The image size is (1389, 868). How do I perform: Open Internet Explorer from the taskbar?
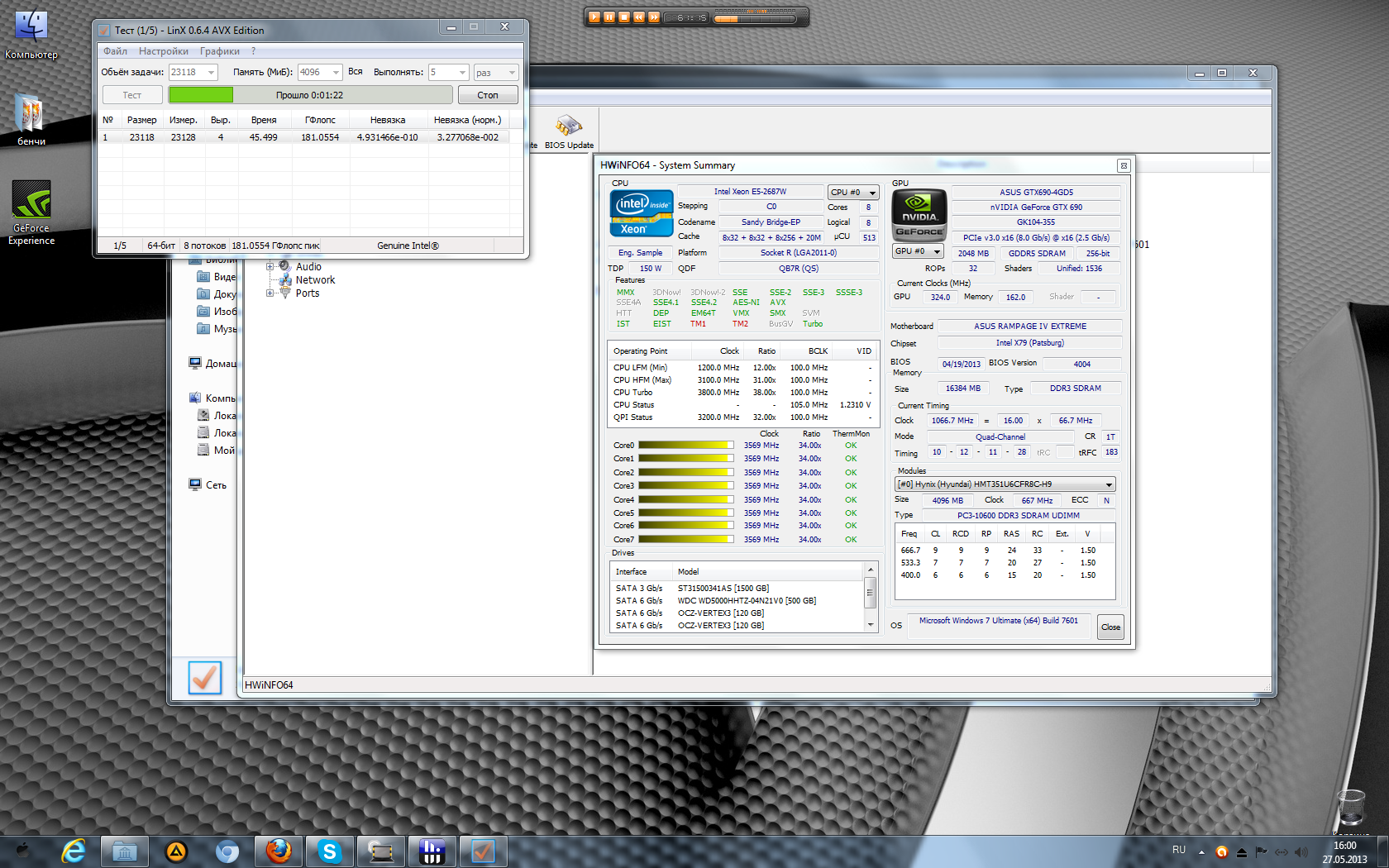(74, 851)
